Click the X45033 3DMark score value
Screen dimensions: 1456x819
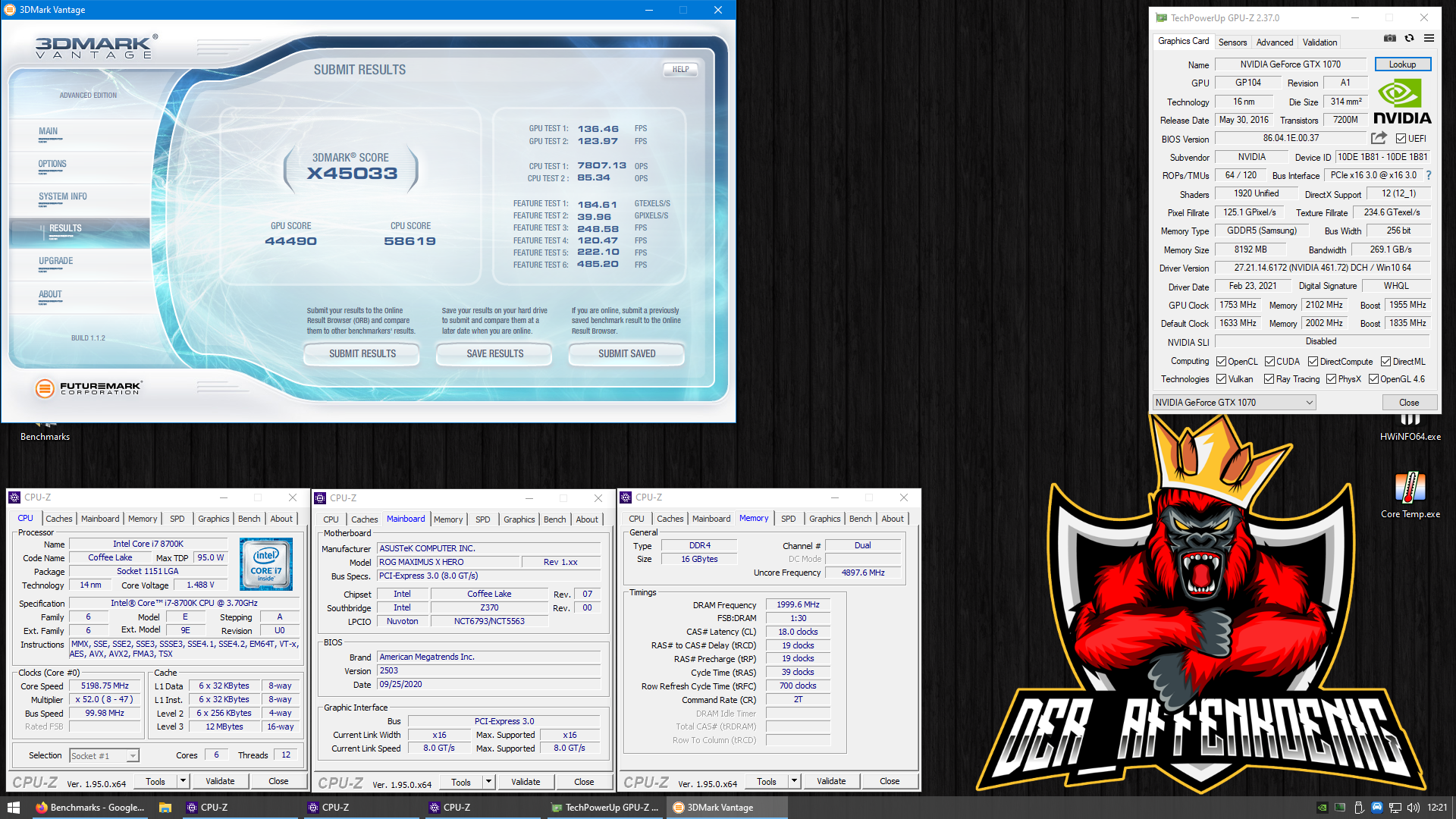(x=352, y=174)
